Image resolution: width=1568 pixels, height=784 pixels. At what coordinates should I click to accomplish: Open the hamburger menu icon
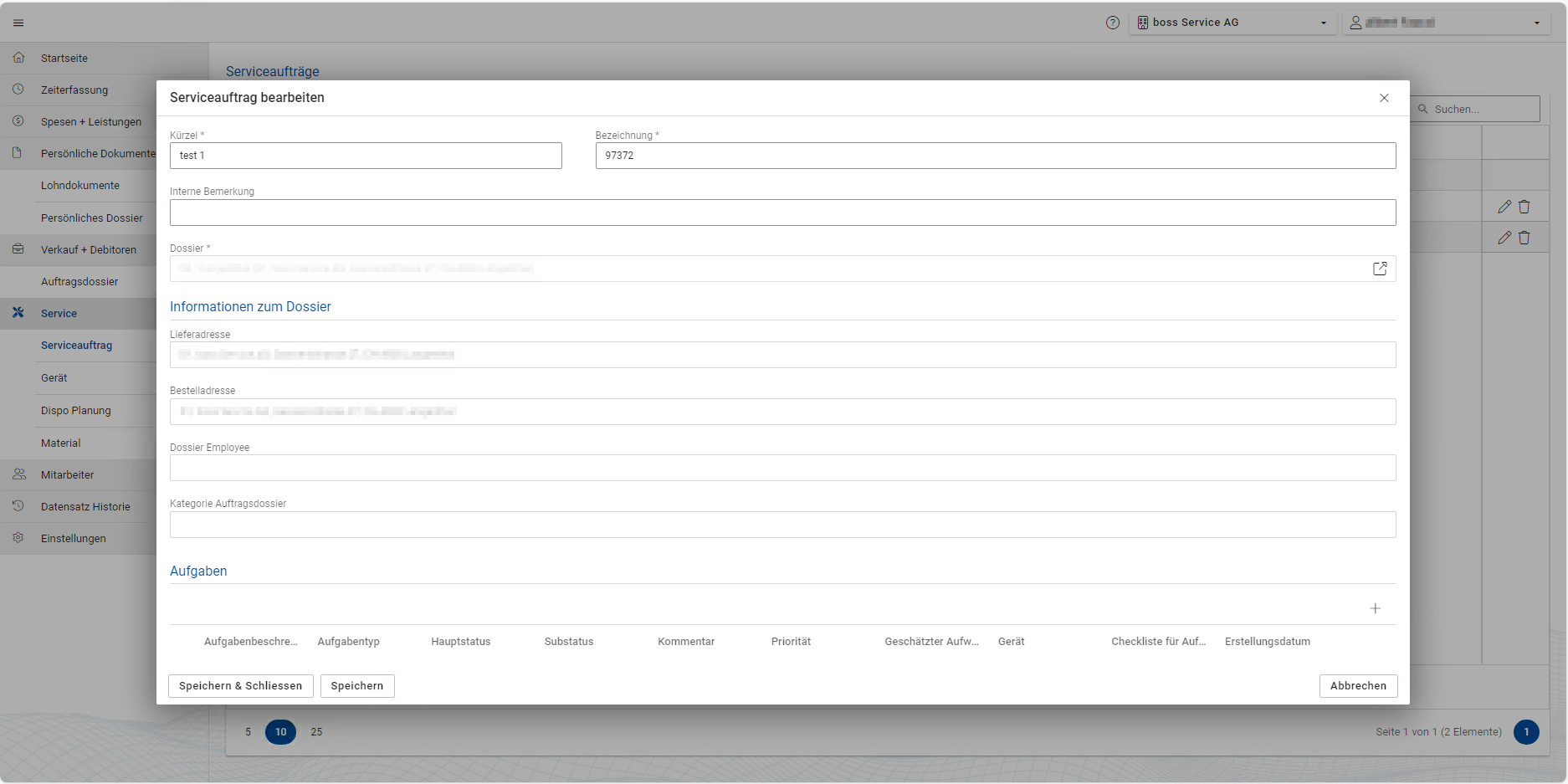coord(18,23)
